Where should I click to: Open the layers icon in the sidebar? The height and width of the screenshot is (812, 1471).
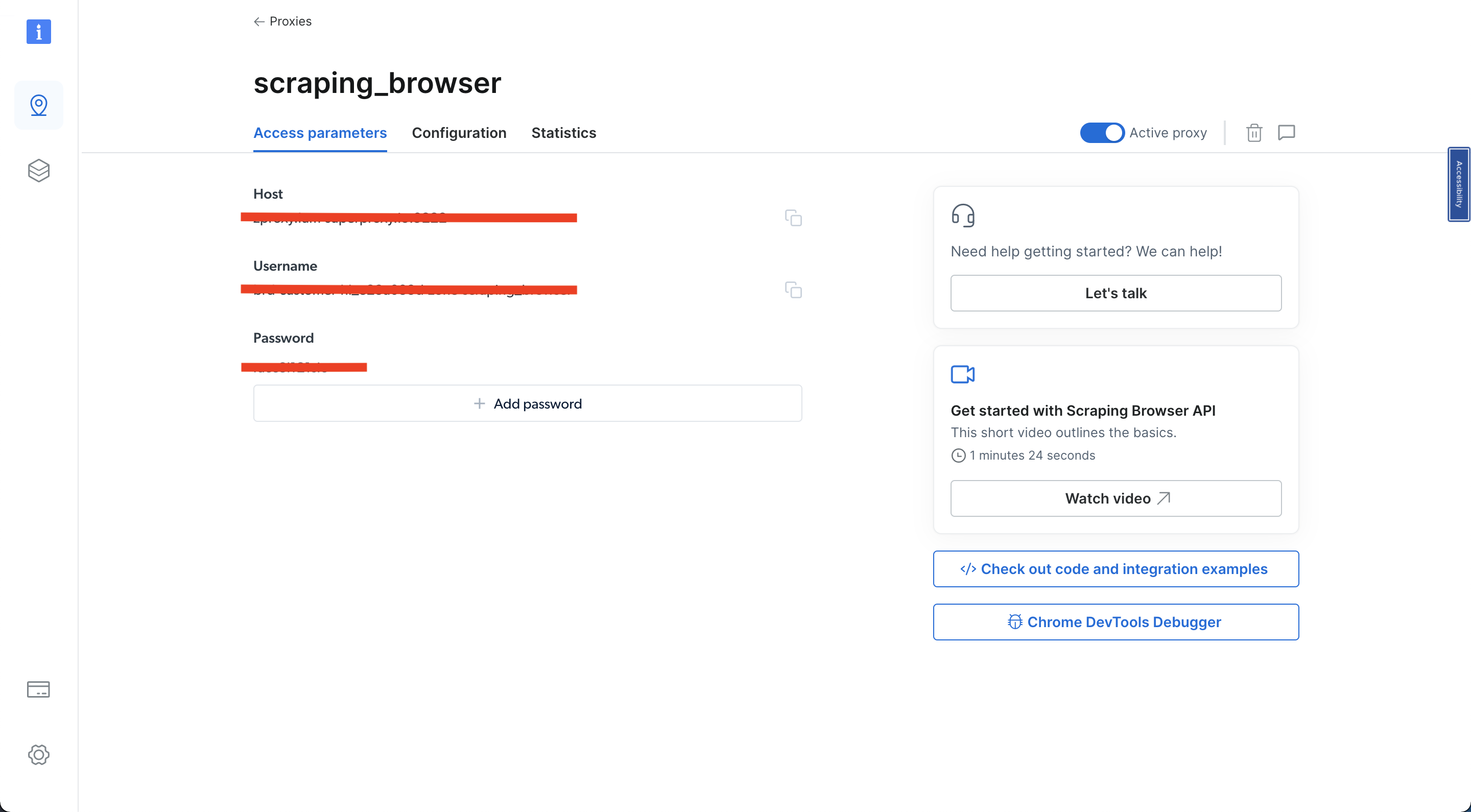coord(38,170)
